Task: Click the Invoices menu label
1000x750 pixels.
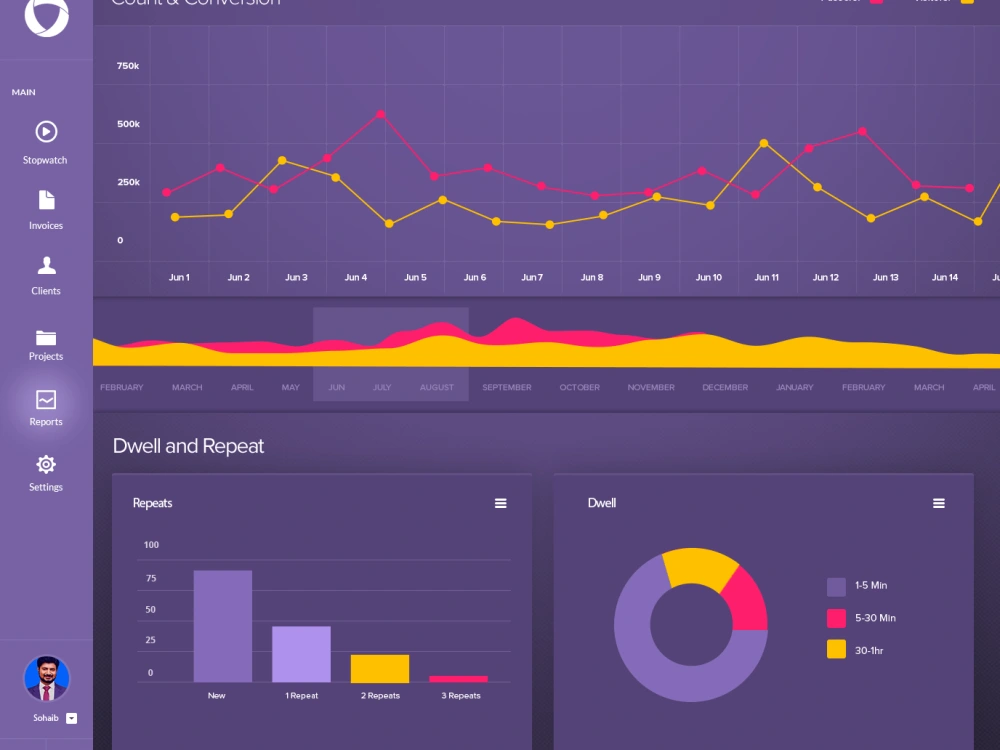Action: click(x=46, y=226)
